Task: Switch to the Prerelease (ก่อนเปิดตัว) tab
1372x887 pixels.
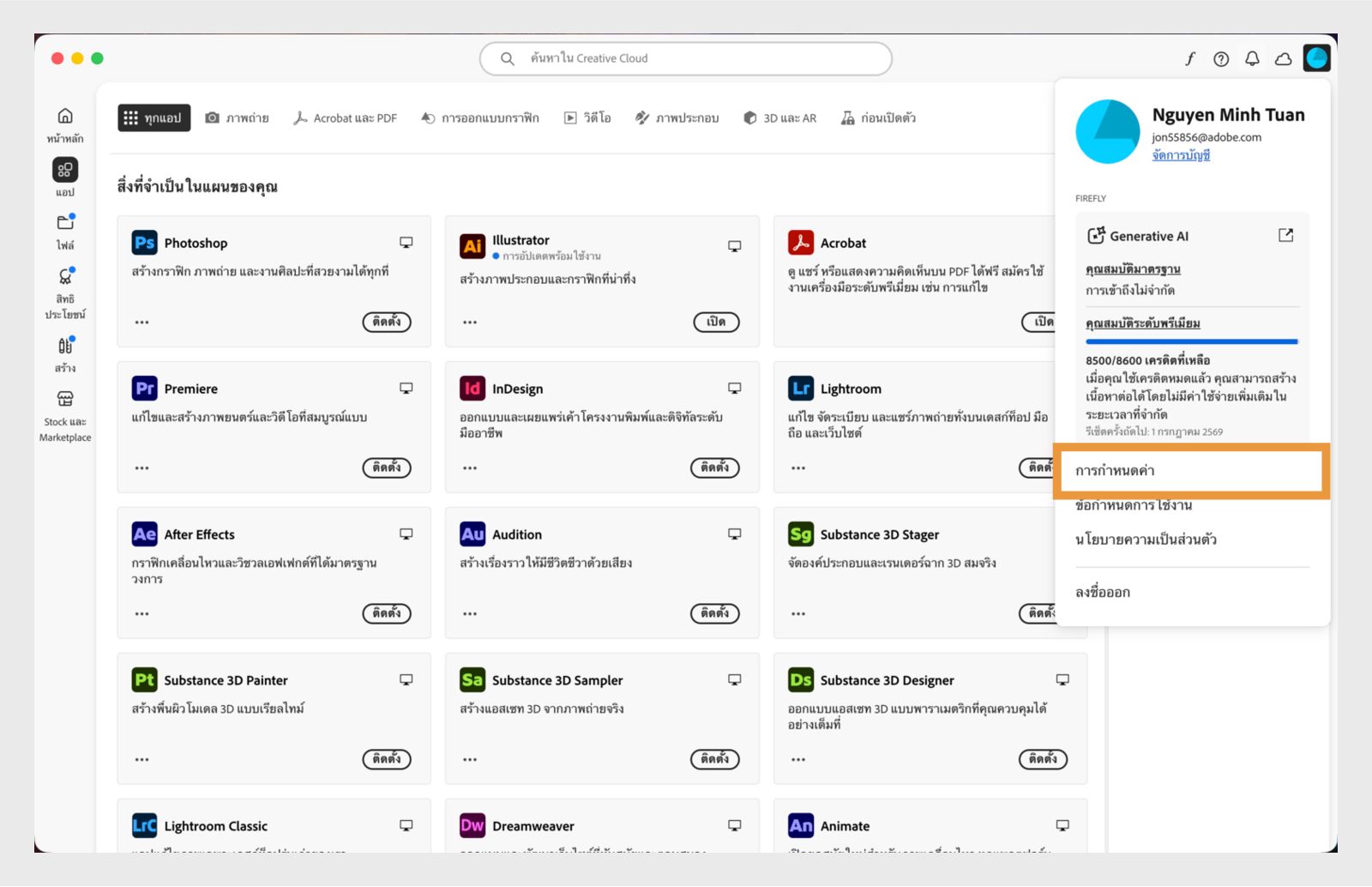Action: coord(878,118)
